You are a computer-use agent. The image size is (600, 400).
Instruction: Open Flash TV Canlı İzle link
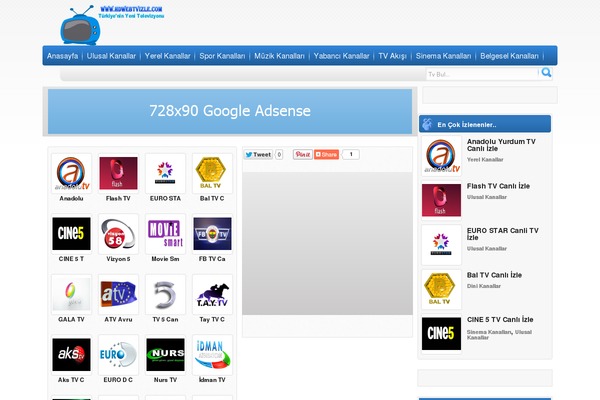tap(498, 186)
